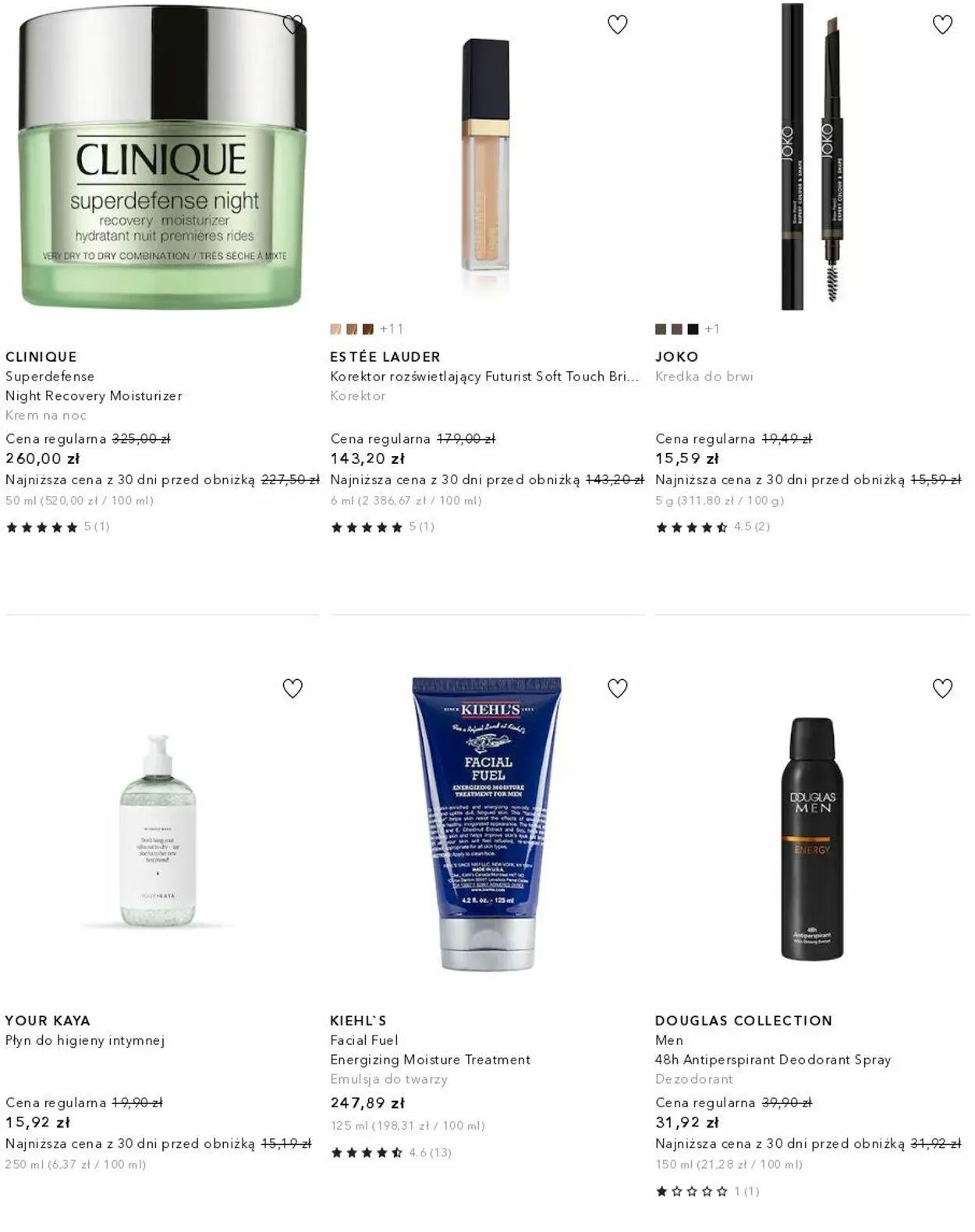The width and height of the screenshot is (975, 1232).
Task: Open Płyn do higieny intymnej product link
Action: click(x=85, y=1040)
